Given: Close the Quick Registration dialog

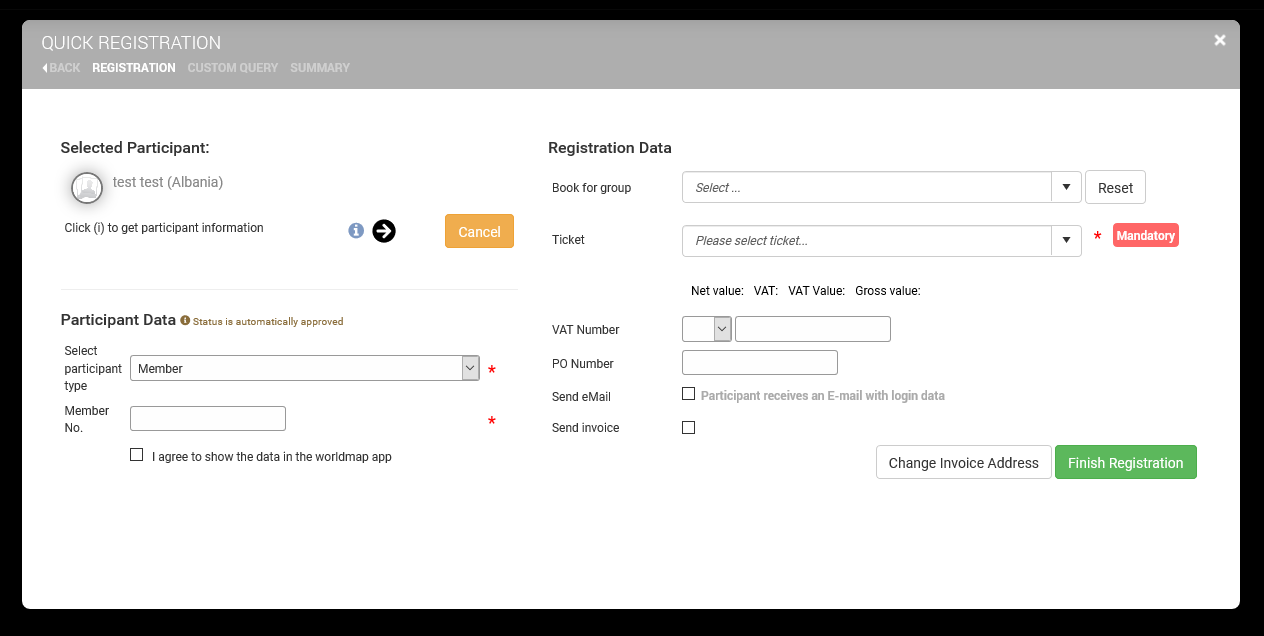Looking at the screenshot, I should (1219, 40).
